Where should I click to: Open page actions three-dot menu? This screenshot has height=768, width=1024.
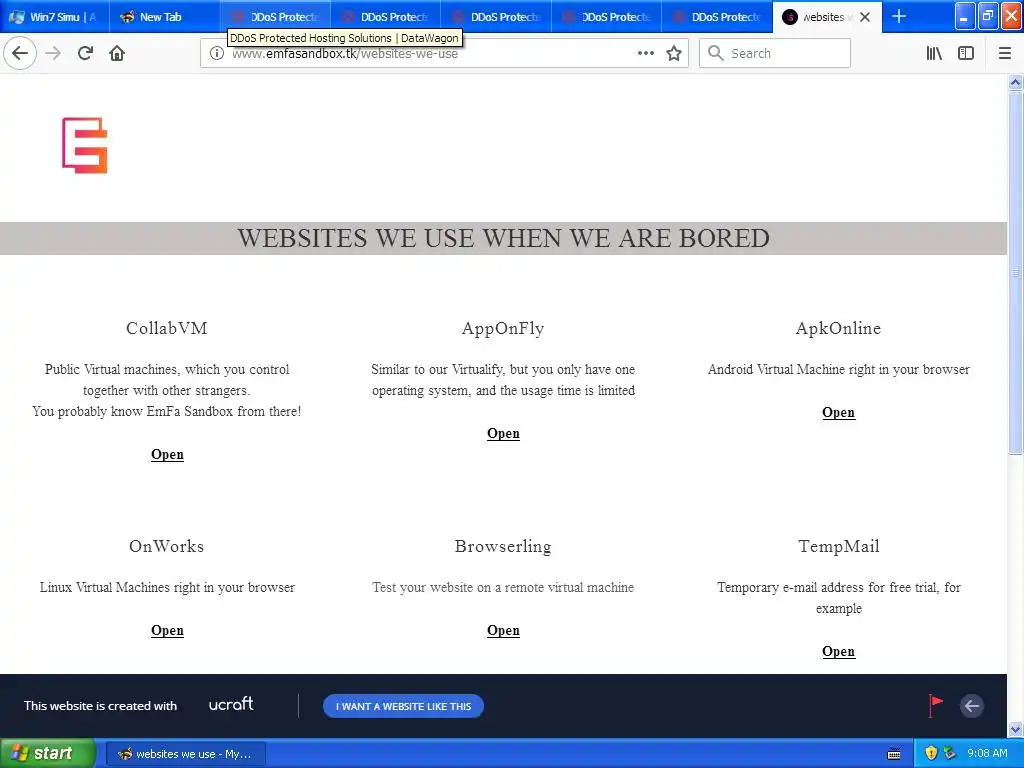point(646,53)
